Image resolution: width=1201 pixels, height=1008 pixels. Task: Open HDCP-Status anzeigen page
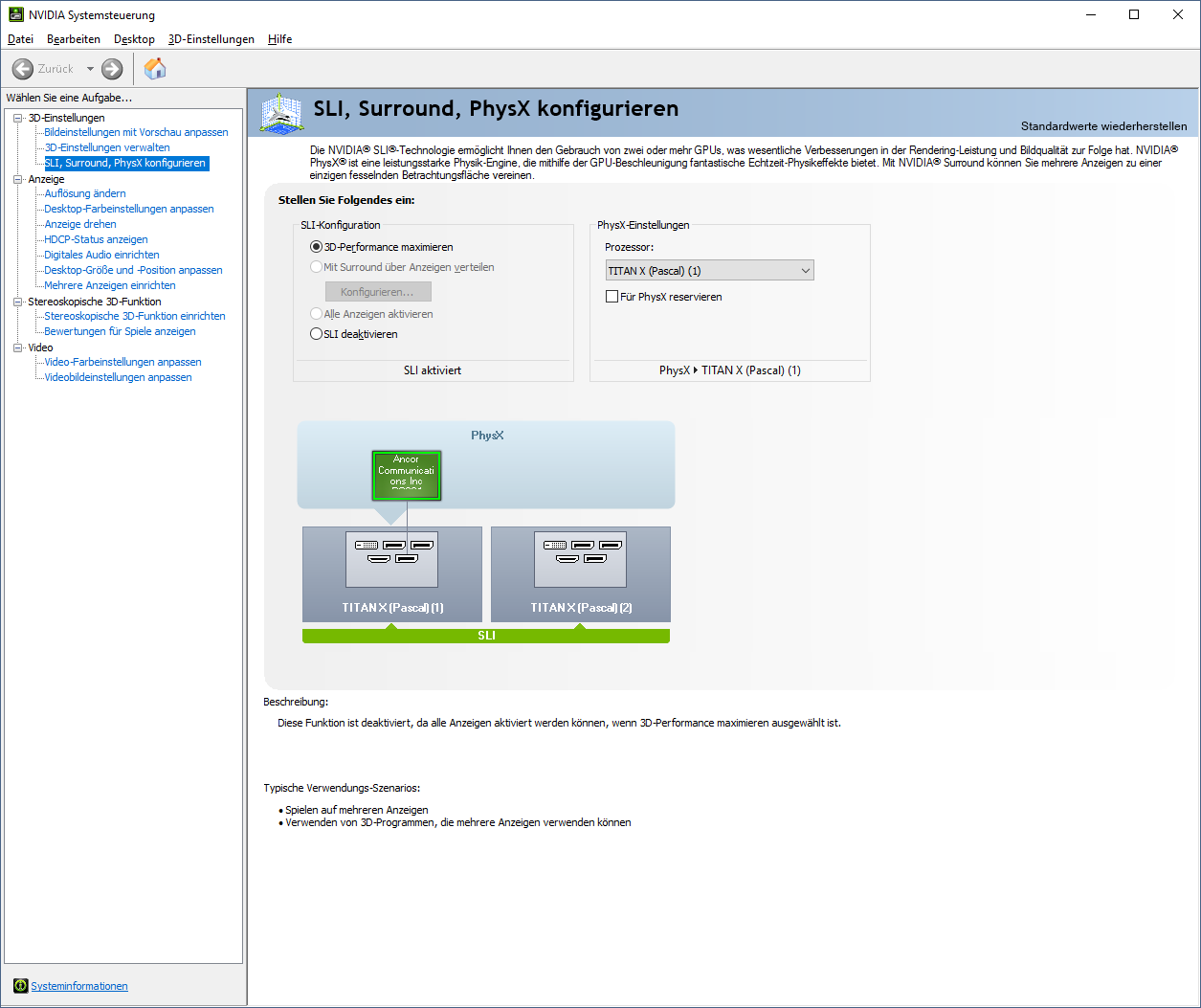[96, 239]
